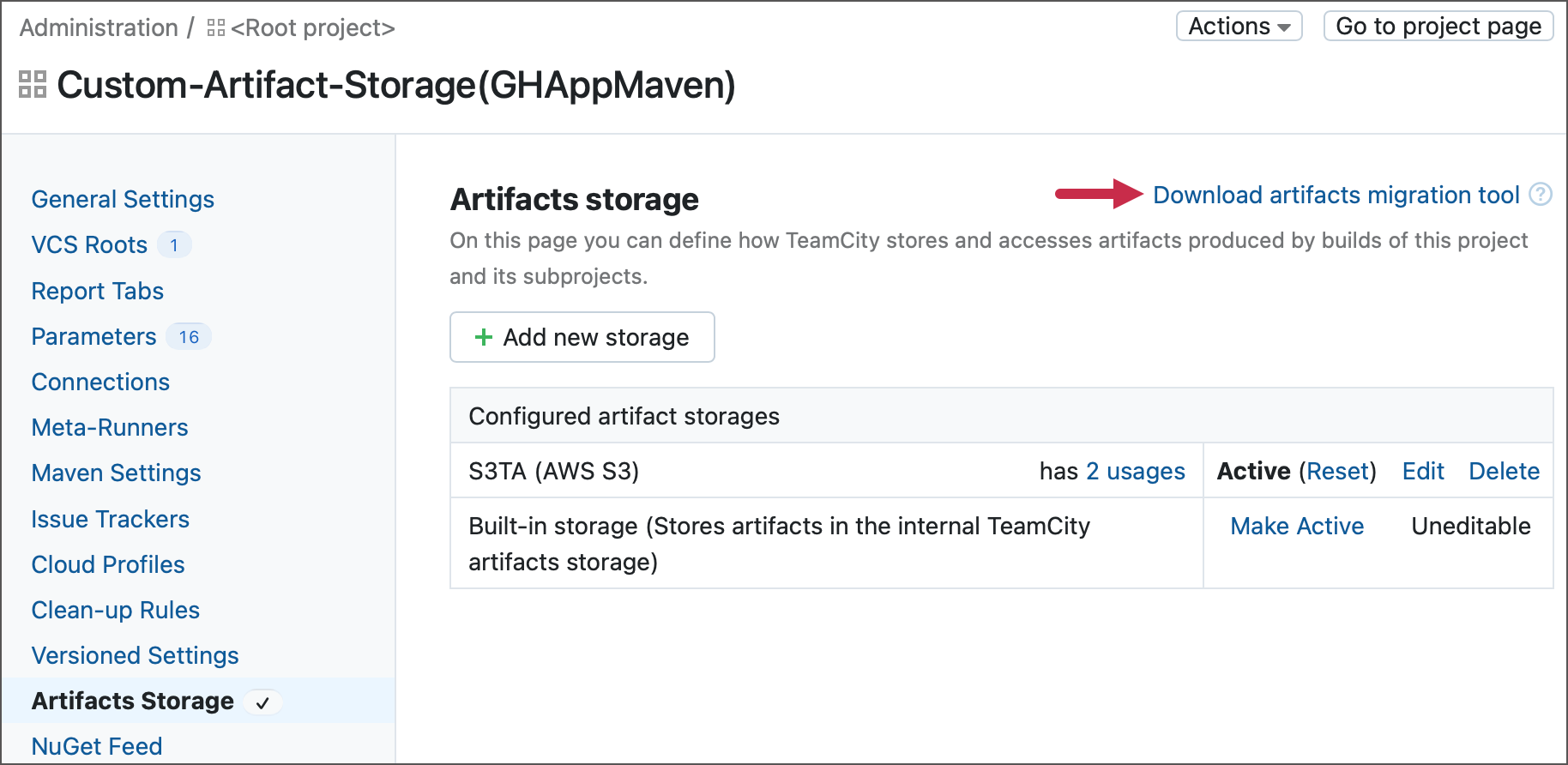Click the green plus icon on Add new storage
Screen dimensions: 1568x765
click(484, 337)
